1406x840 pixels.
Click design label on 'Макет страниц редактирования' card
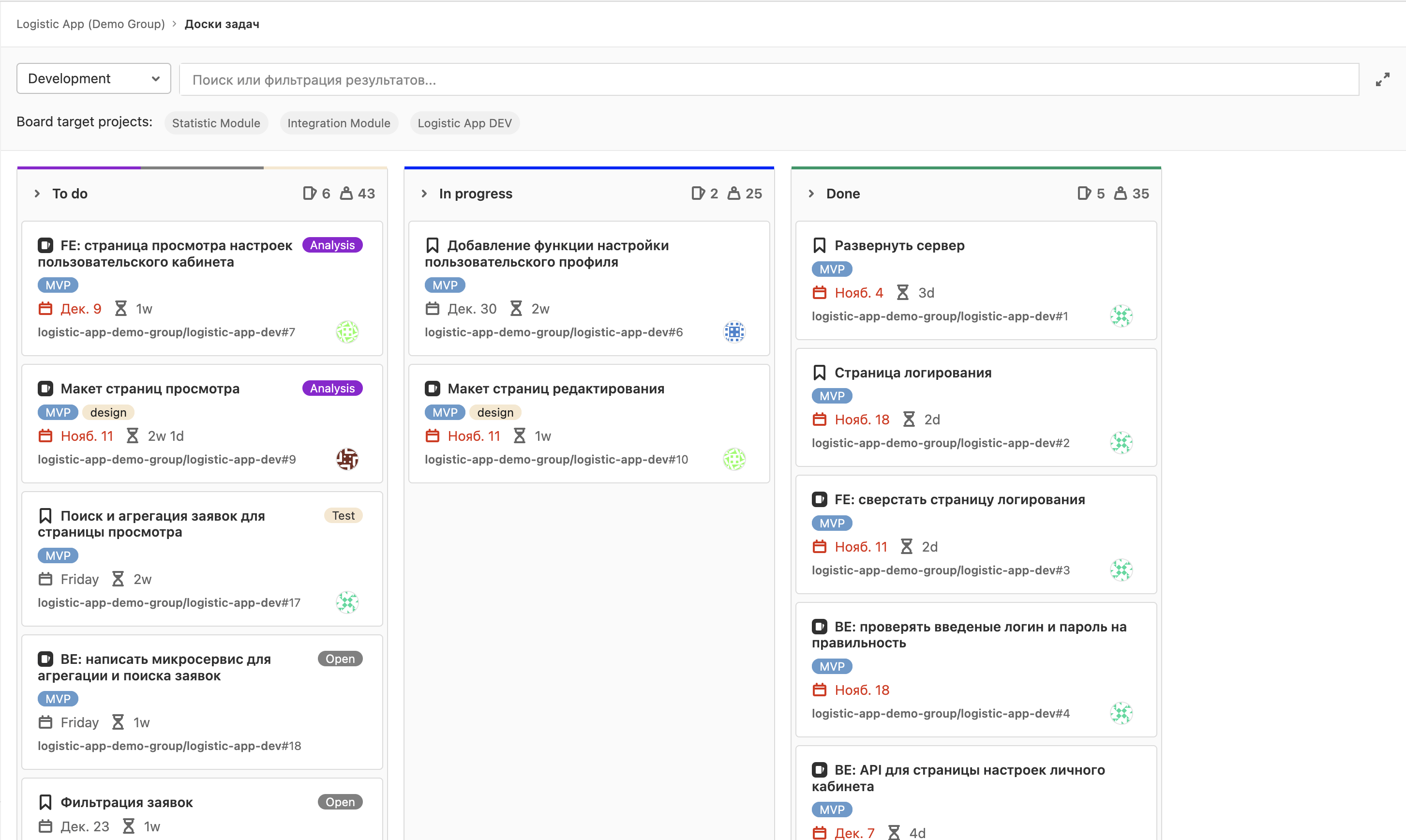coord(494,413)
